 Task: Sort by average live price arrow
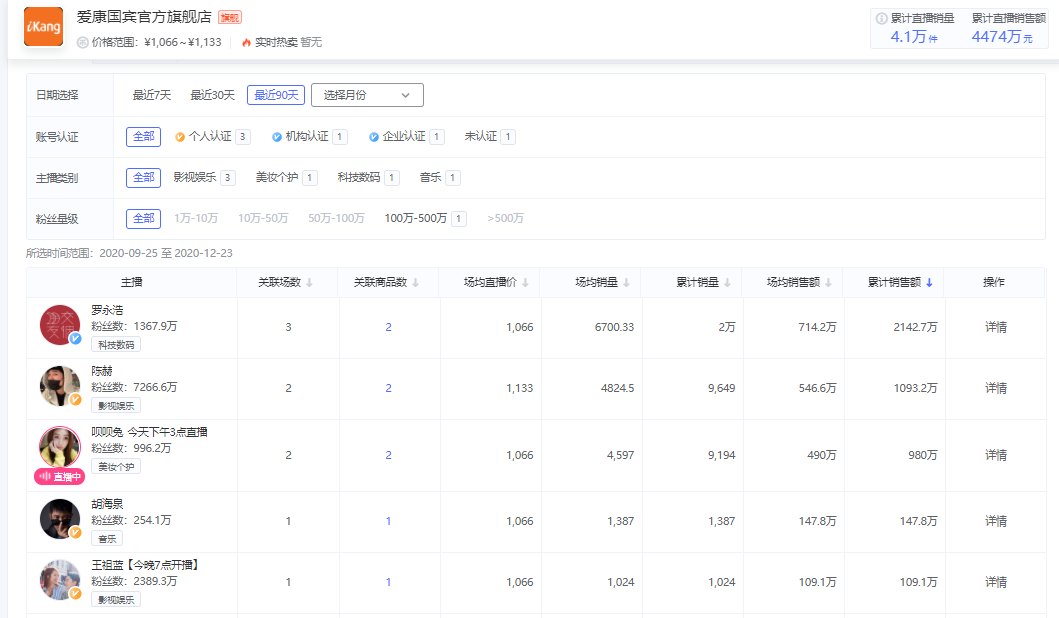tap(525, 282)
